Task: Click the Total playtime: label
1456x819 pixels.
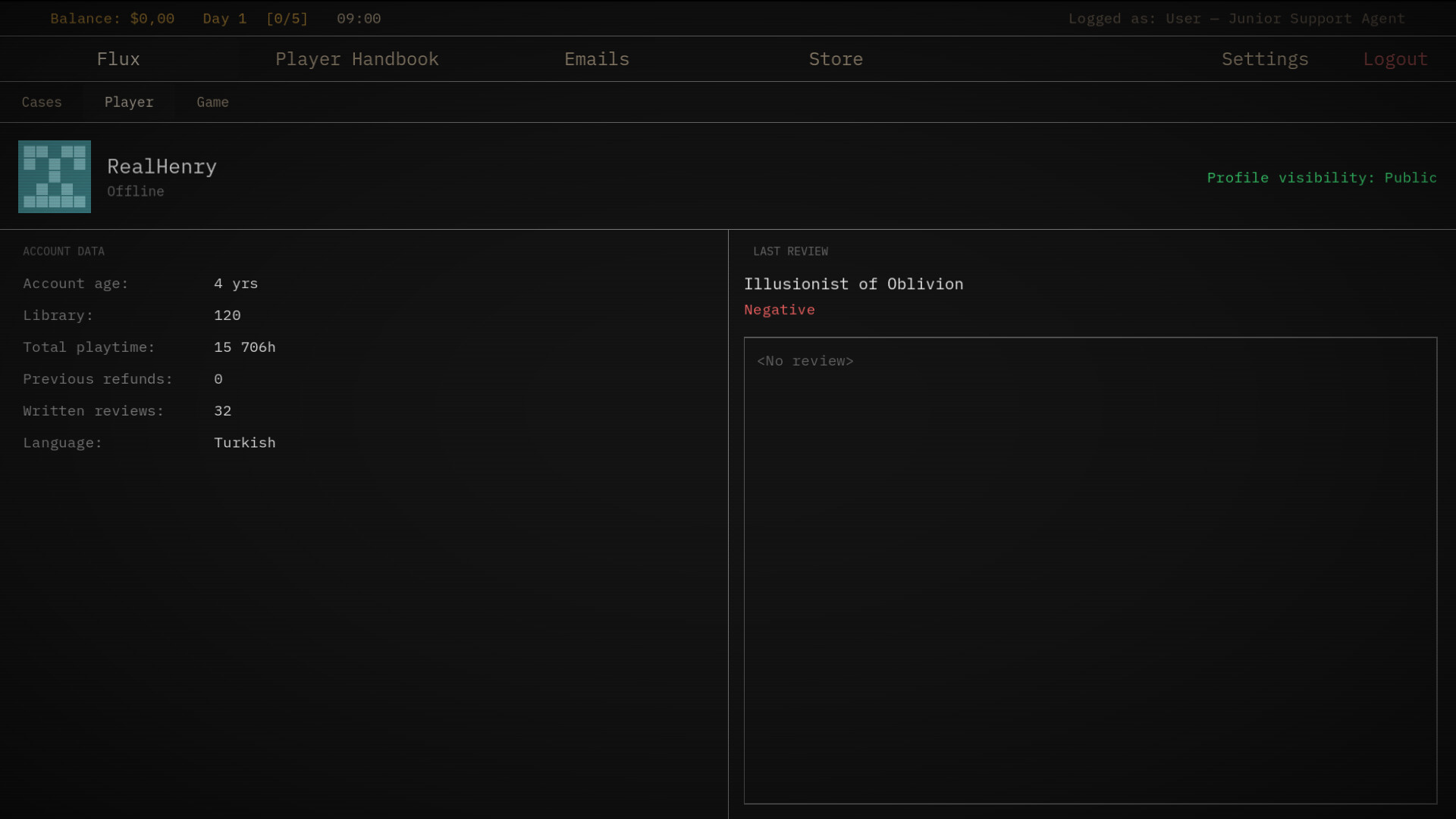Action: pyautogui.click(x=89, y=347)
